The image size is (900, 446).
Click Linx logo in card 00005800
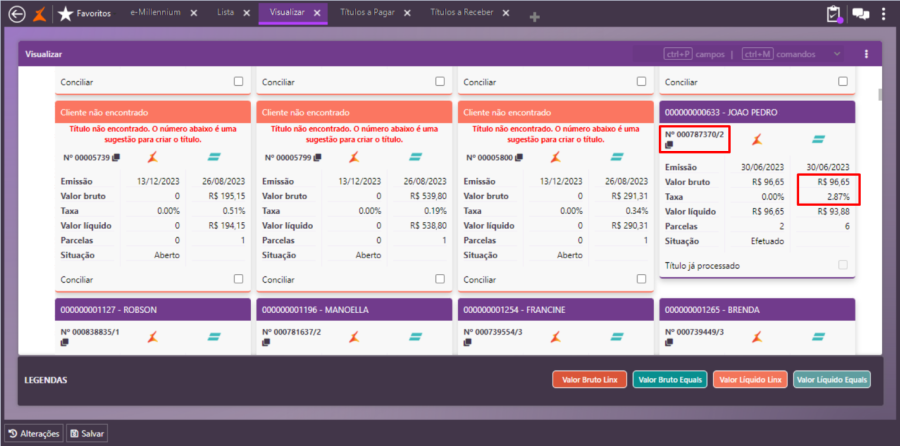[x=555, y=157]
